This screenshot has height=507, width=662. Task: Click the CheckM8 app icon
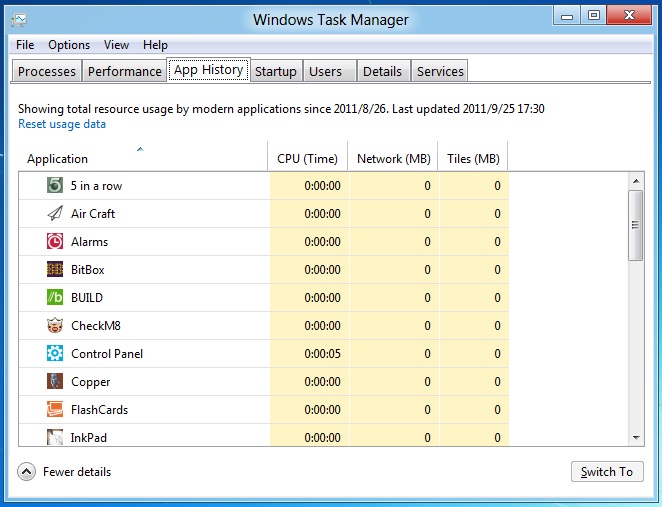(55, 325)
